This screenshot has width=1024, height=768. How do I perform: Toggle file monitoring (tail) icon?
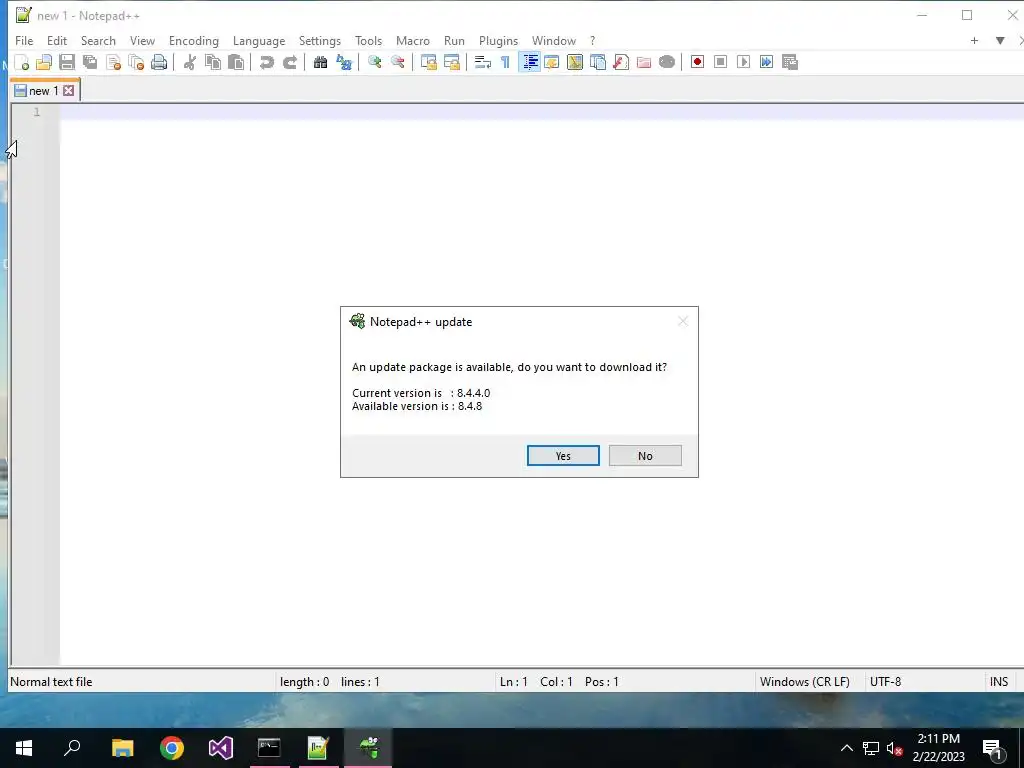click(x=667, y=62)
